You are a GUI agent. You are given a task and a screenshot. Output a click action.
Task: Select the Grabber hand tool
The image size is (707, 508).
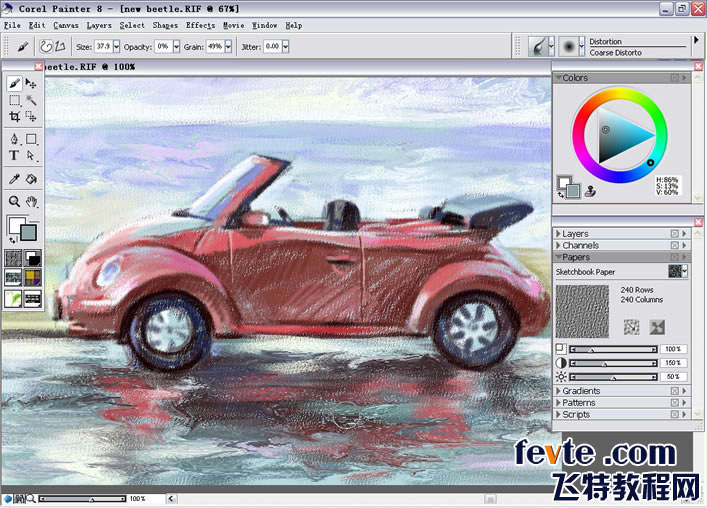point(31,201)
